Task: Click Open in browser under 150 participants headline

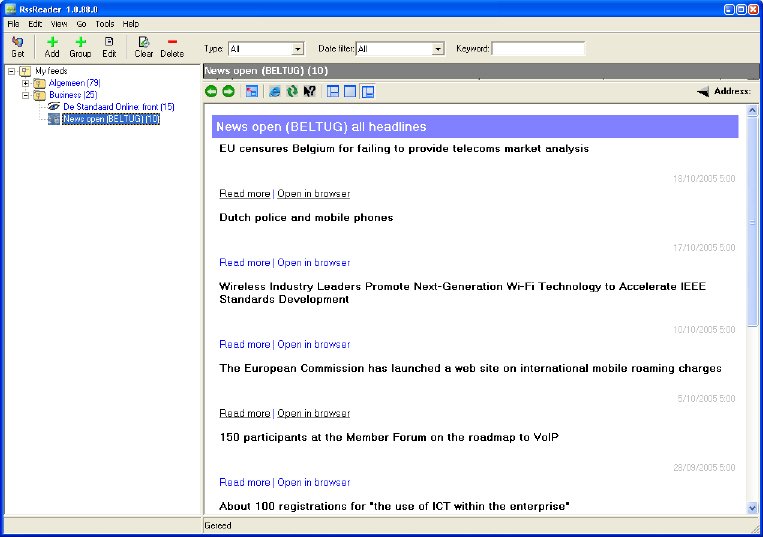Action: [313, 483]
